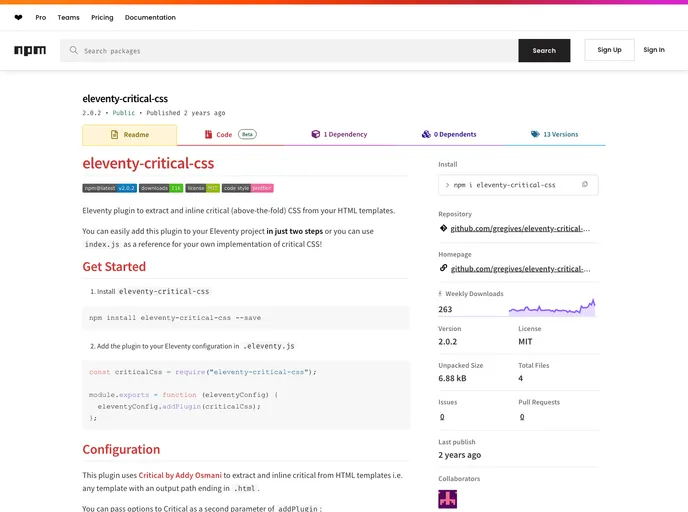Open the Teams menu item

(68, 18)
